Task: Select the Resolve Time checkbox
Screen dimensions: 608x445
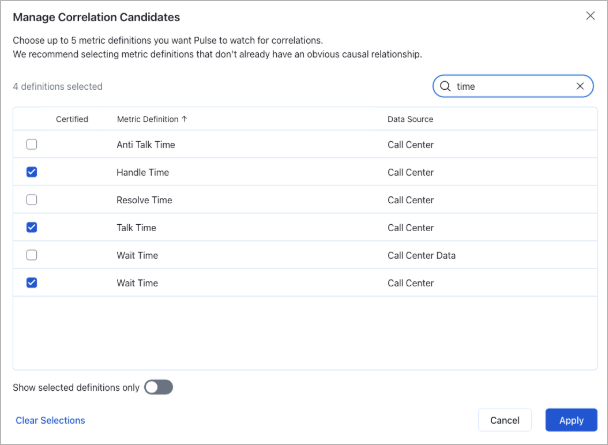Action: point(32,200)
